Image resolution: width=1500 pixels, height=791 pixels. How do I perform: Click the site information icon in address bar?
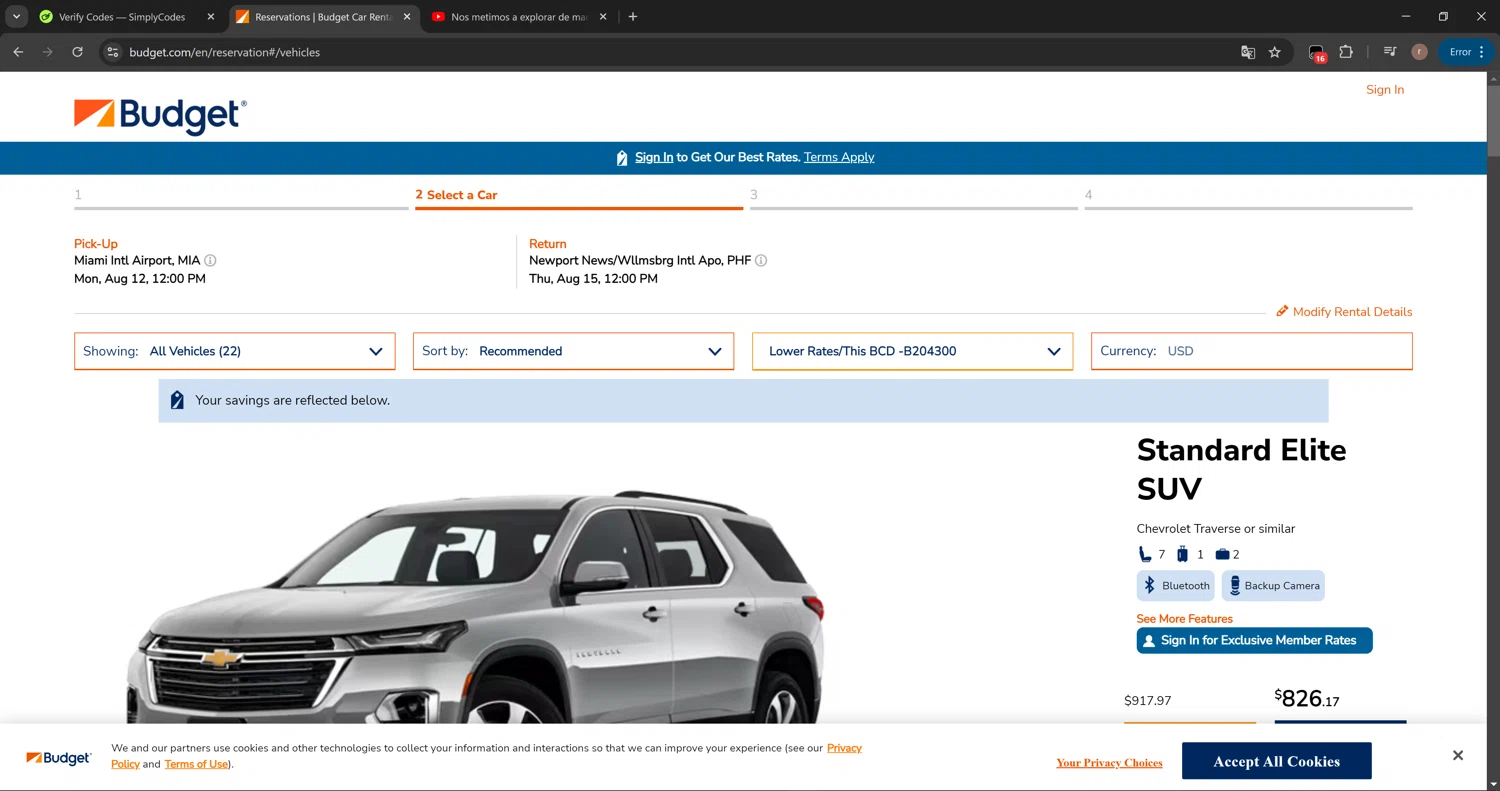(x=113, y=52)
